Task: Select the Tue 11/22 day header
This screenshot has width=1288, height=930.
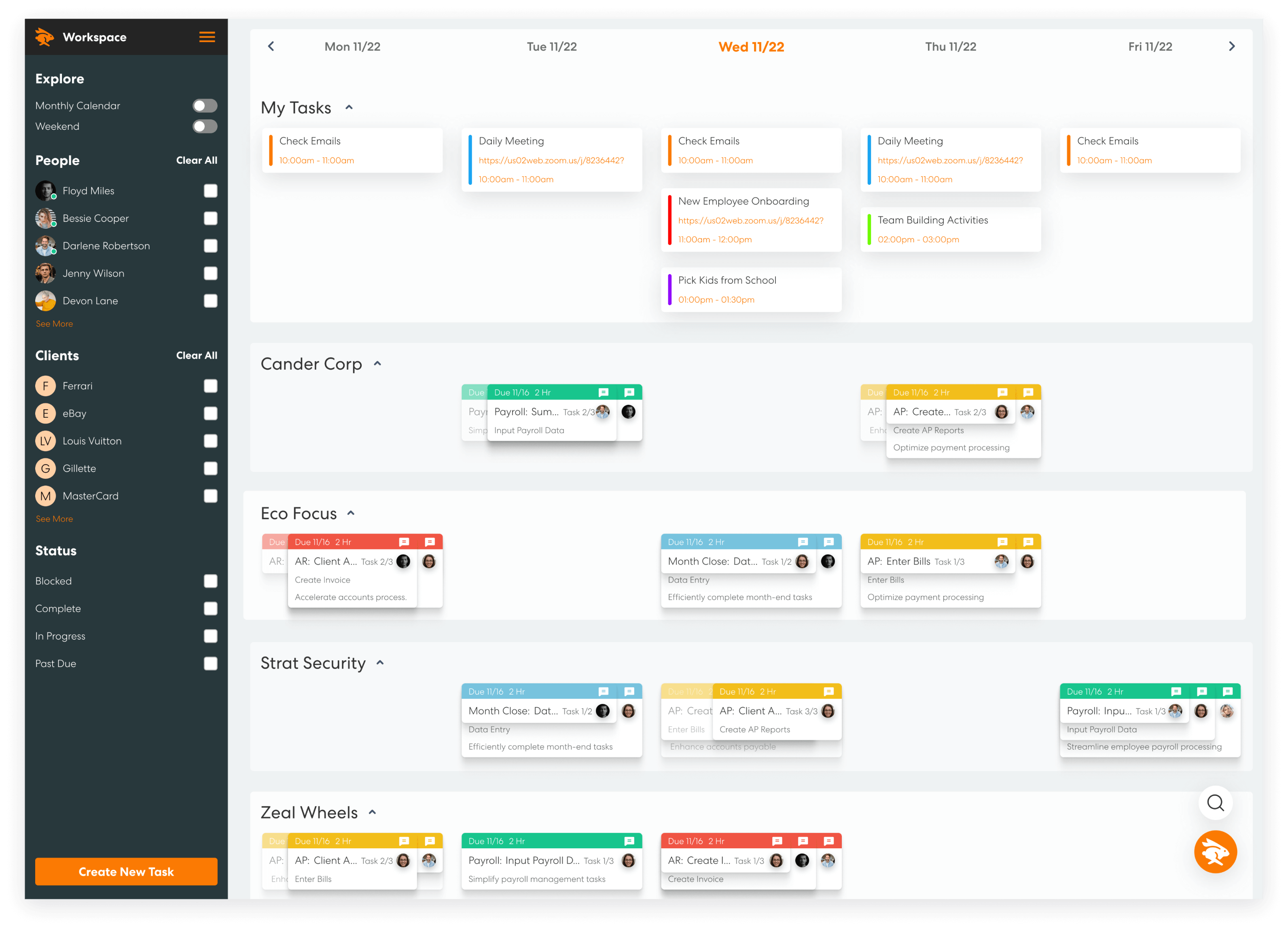Action: (551, 46)
